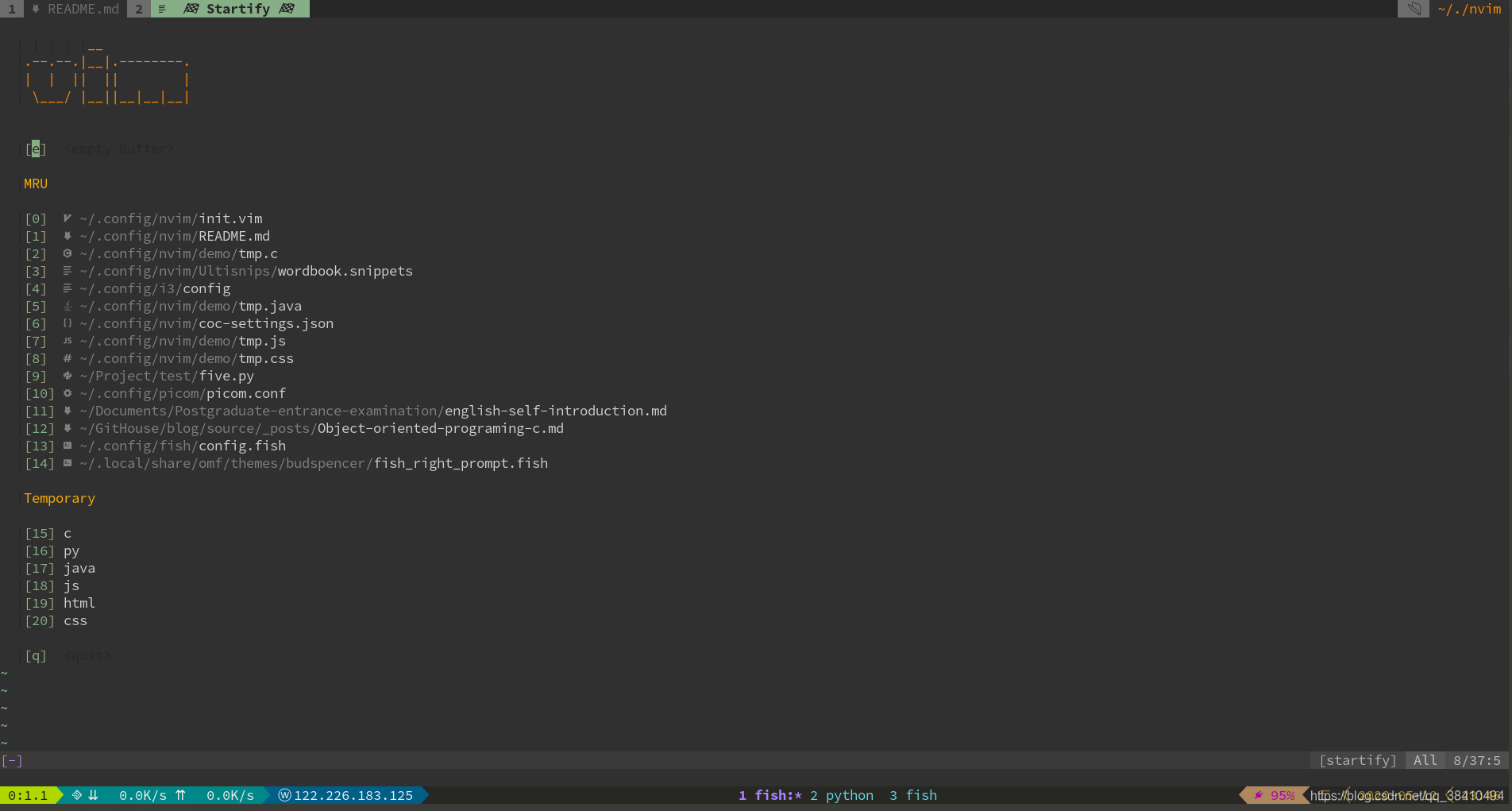Select the Markdown icon beside the README.md entry
This screenshot has width=1512, height=811.
67,236
